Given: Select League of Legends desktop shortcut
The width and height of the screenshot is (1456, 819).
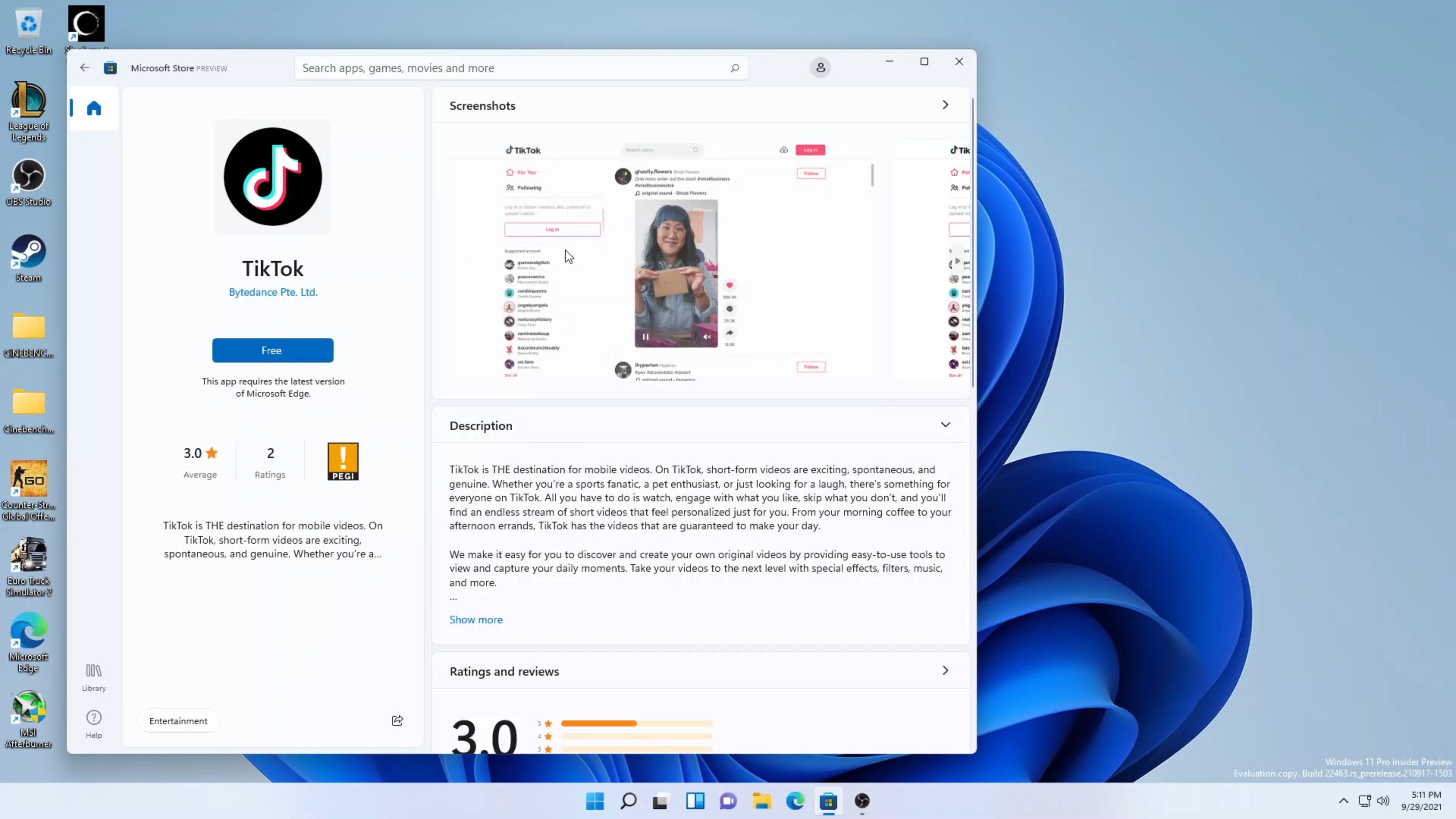Looking at the screenshot, I should coord(28,111).
